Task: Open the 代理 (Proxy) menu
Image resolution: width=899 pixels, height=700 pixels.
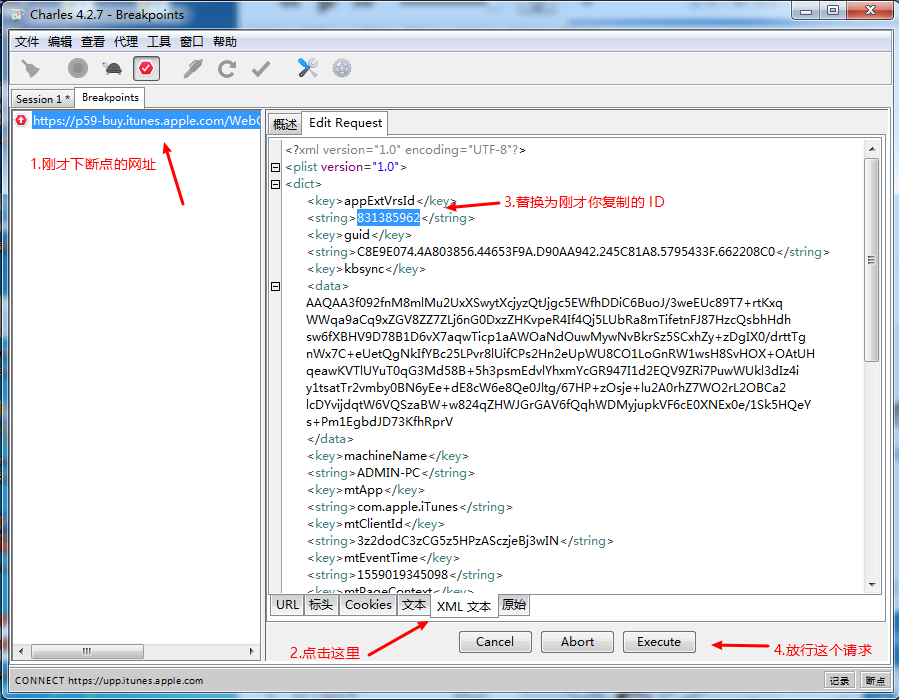Action: point(126,41)
